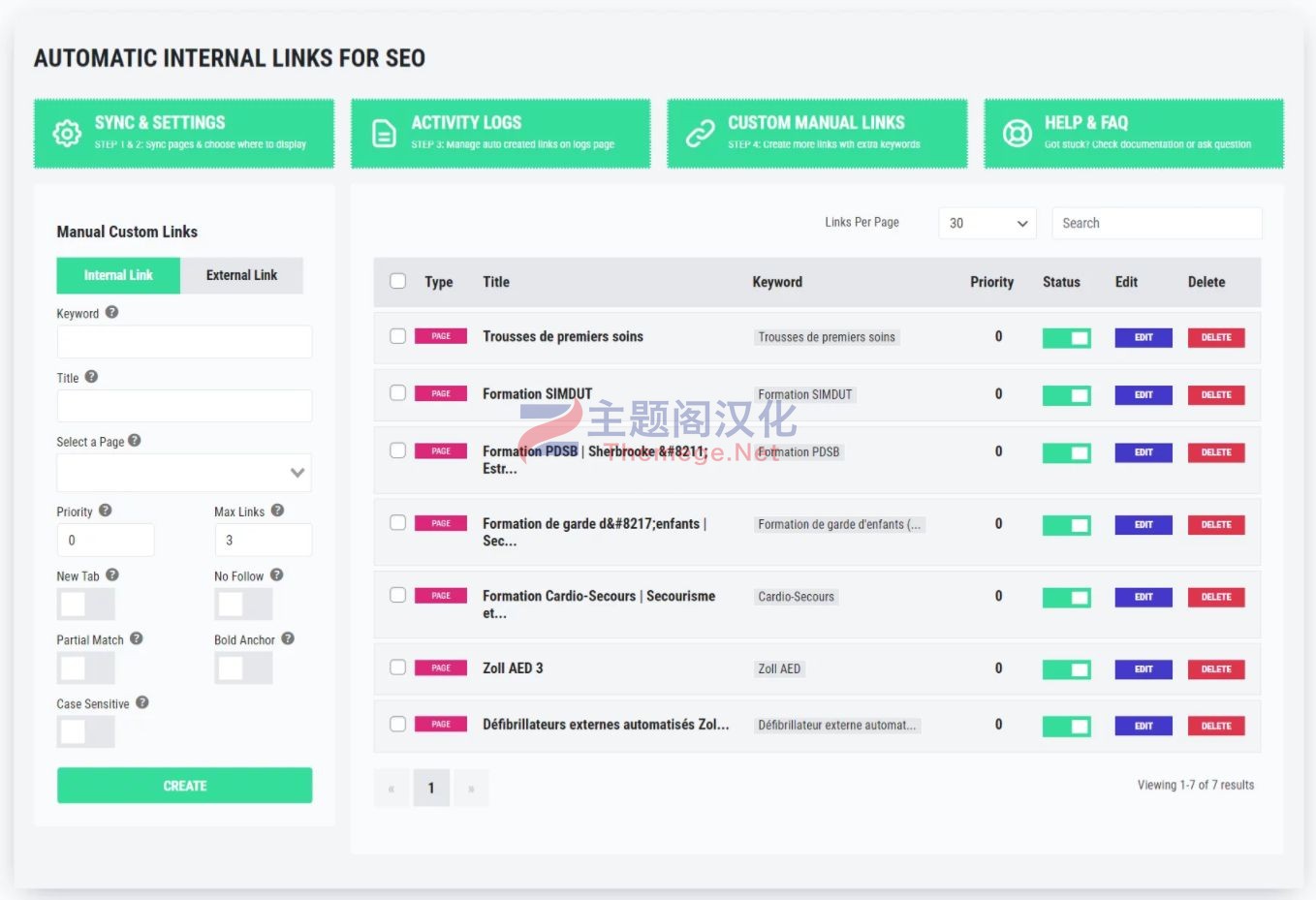
Task: Delete the Défibrillateurs externes automatisés link
Action: tap(1216, 726)
